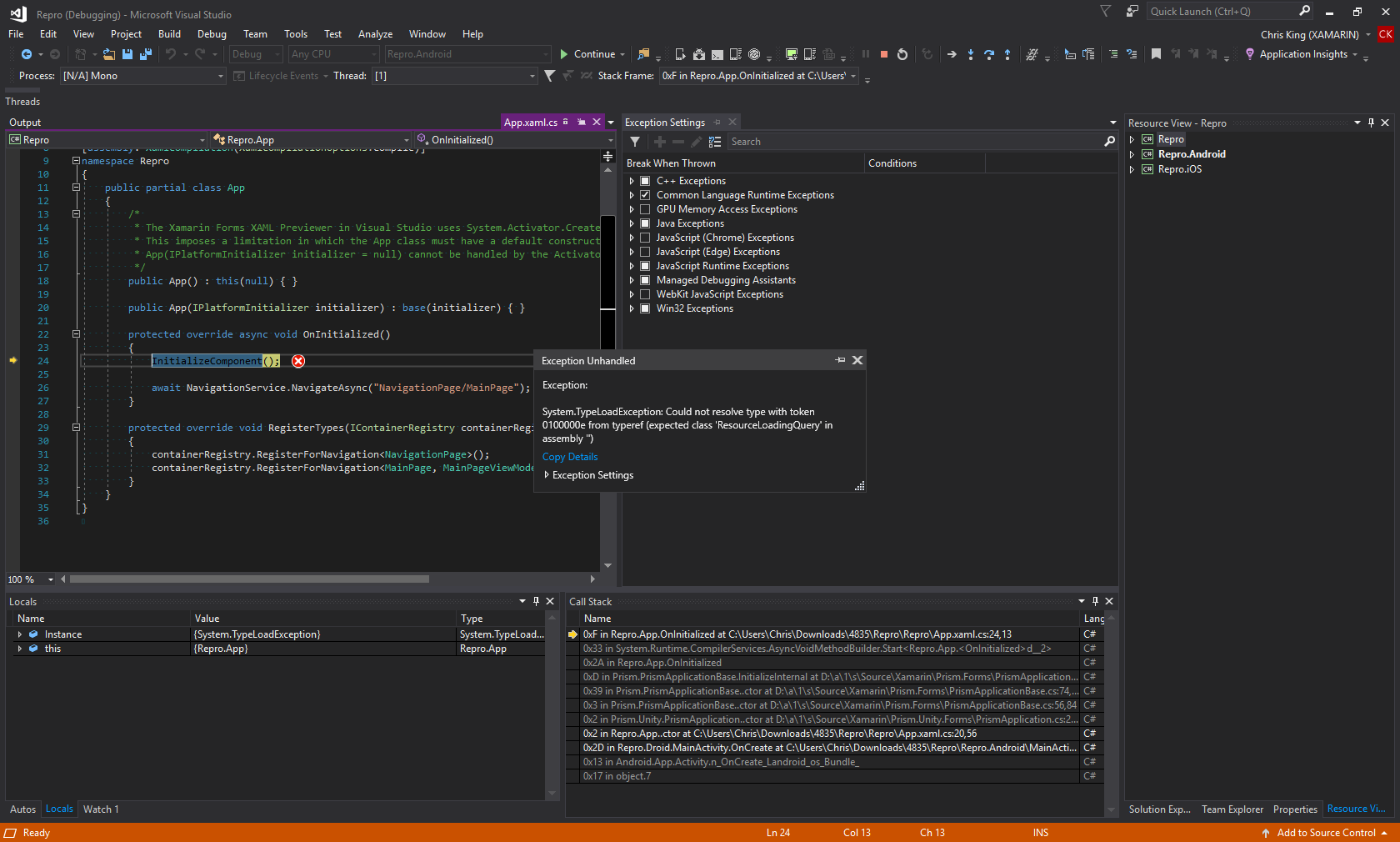
Task: Click the Step Into arrow icon
Action: [971, 54]
